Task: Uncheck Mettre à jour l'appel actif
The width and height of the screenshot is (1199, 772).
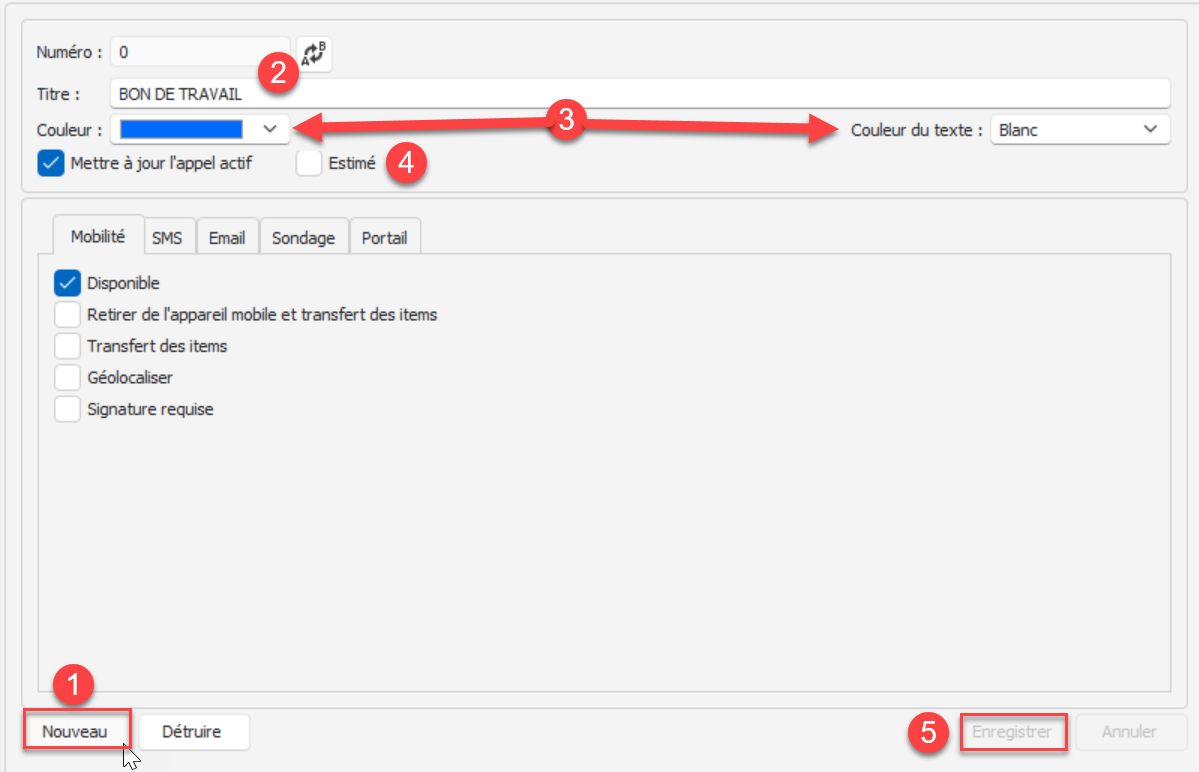Action: pos(51,164)
